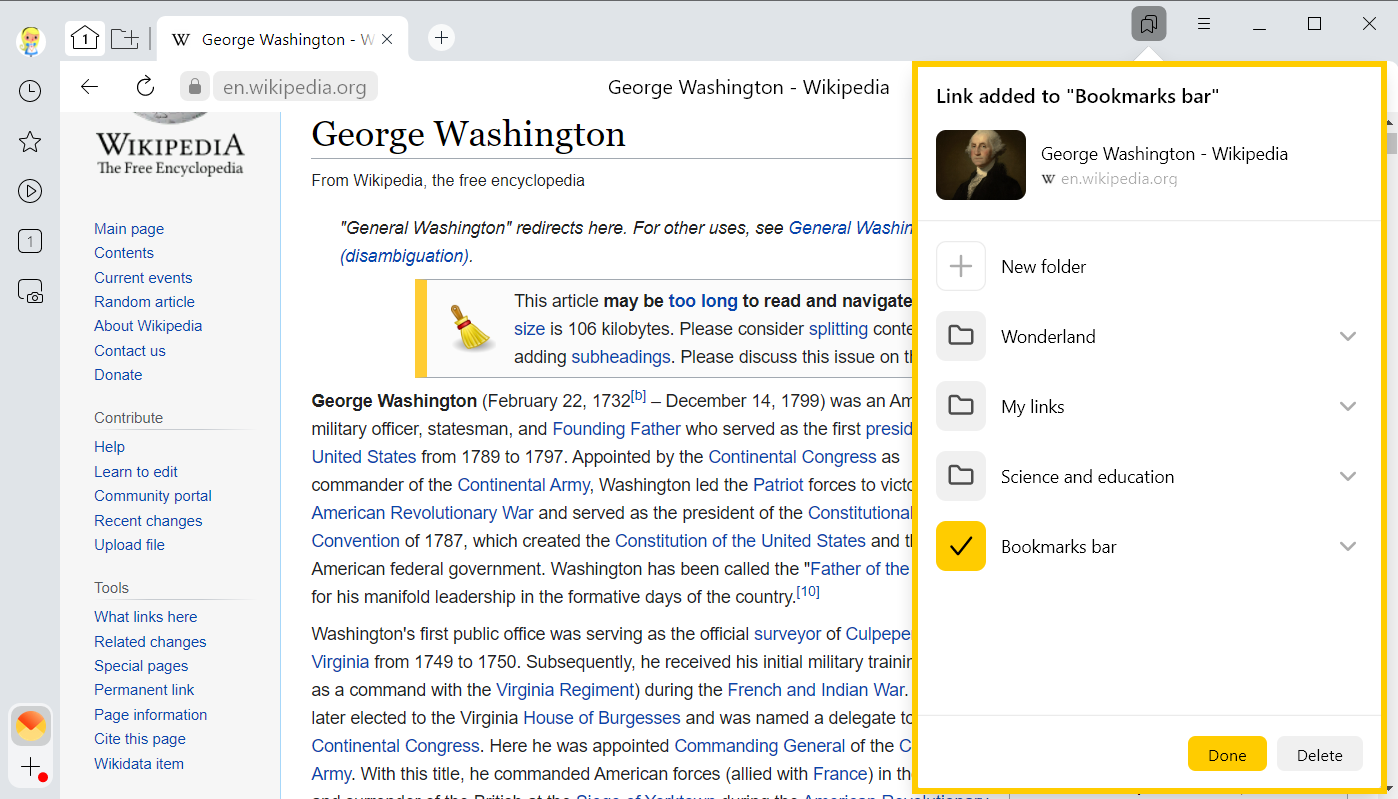Close the George Washington tab
The image size is (1398, 799).
pos(388,39)
